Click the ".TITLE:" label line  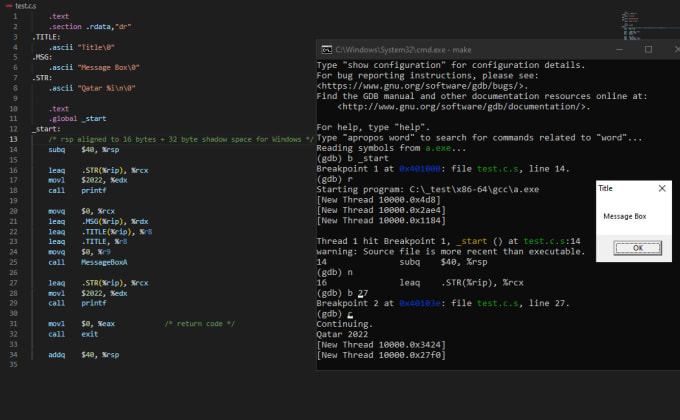coord(46,37)
